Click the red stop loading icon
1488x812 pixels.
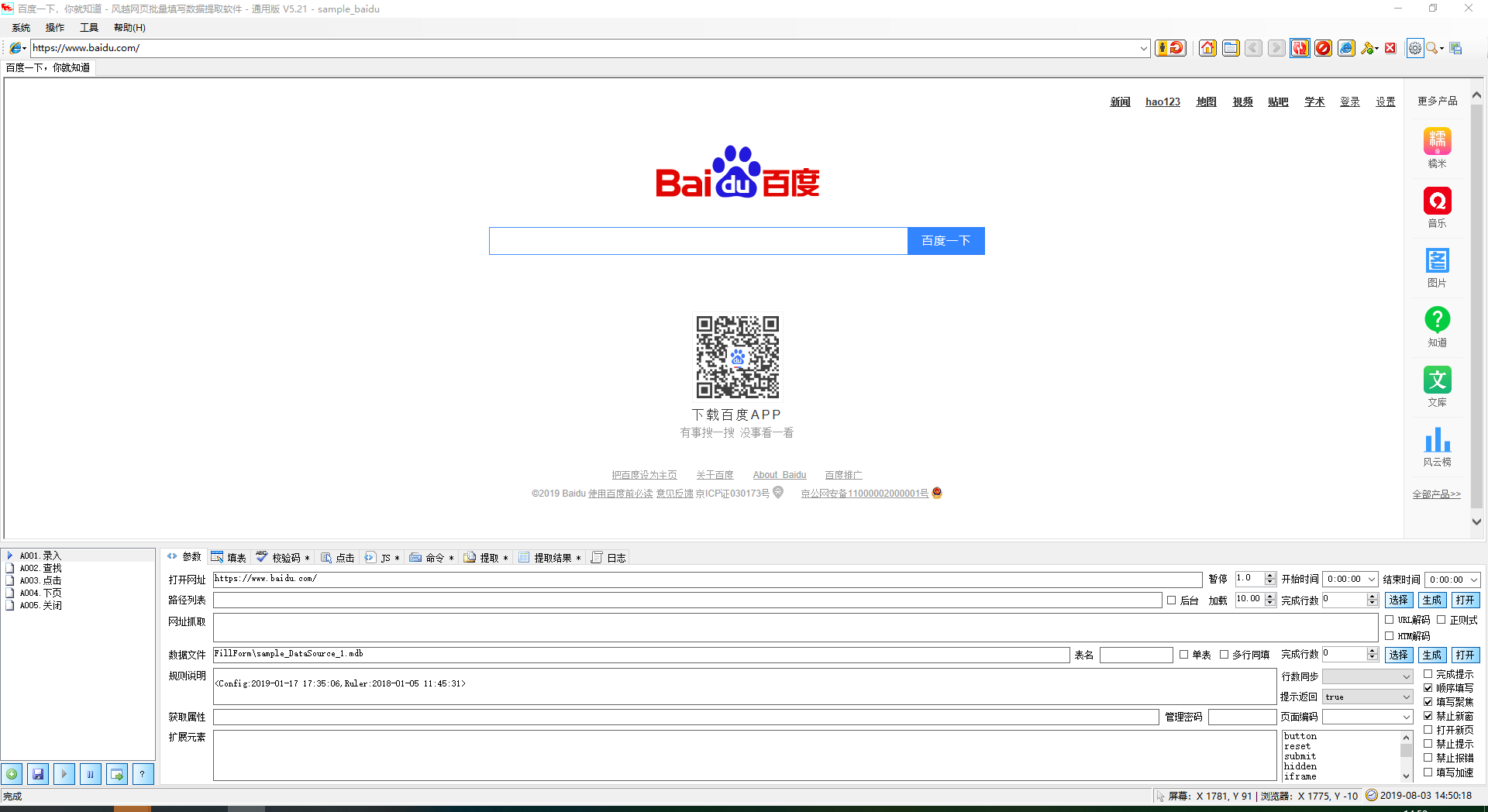(x=1323, y=48)
